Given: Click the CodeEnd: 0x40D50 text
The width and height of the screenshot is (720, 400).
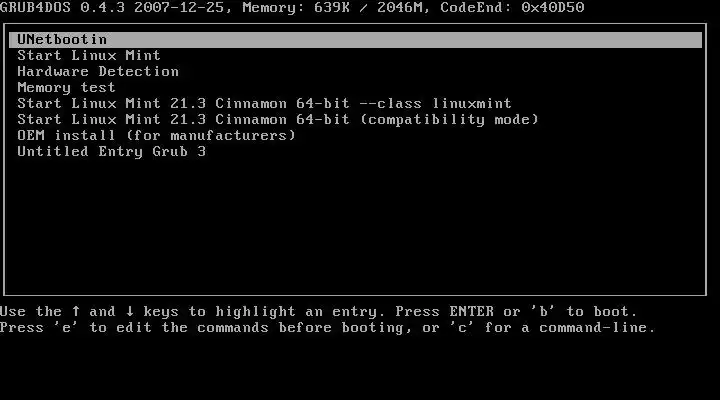Looking at the screenshot, I should click(x=512, y=7).
